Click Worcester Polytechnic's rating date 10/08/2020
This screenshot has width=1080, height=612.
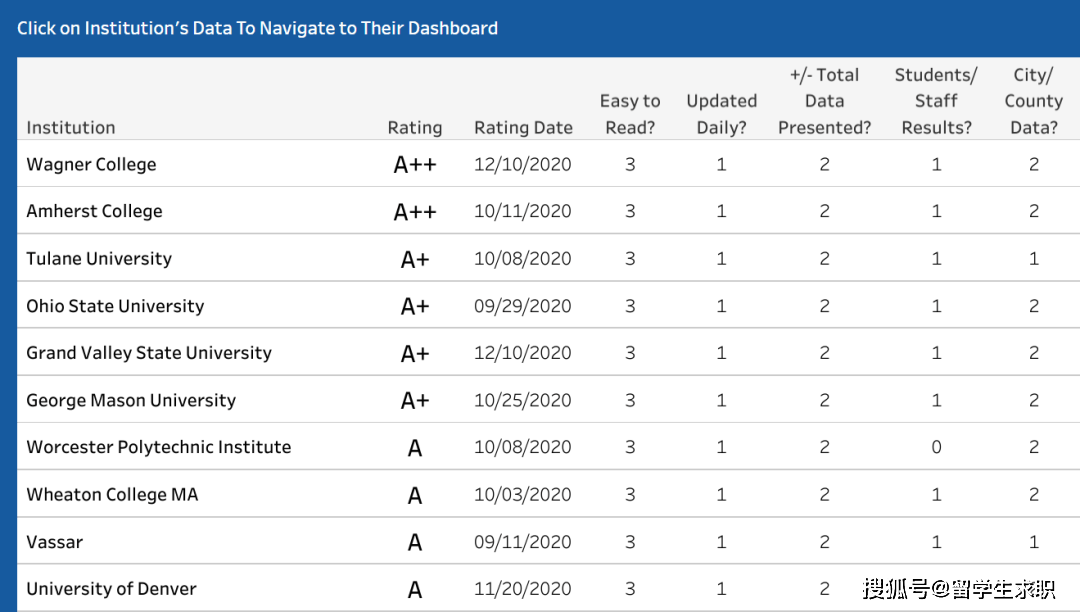tap(523, 447)
